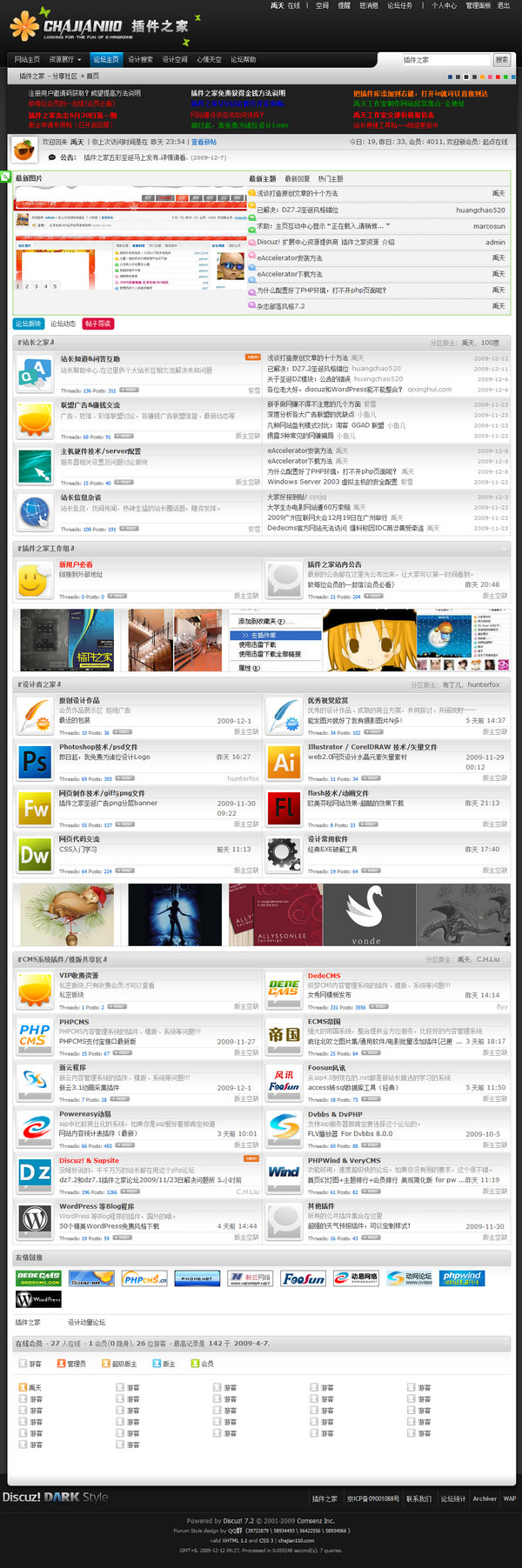The height and width of the screenshot is (1568, 522).
Task: Click the Dvbbs & DvPHP forum icon
Action: (284, 1129)
